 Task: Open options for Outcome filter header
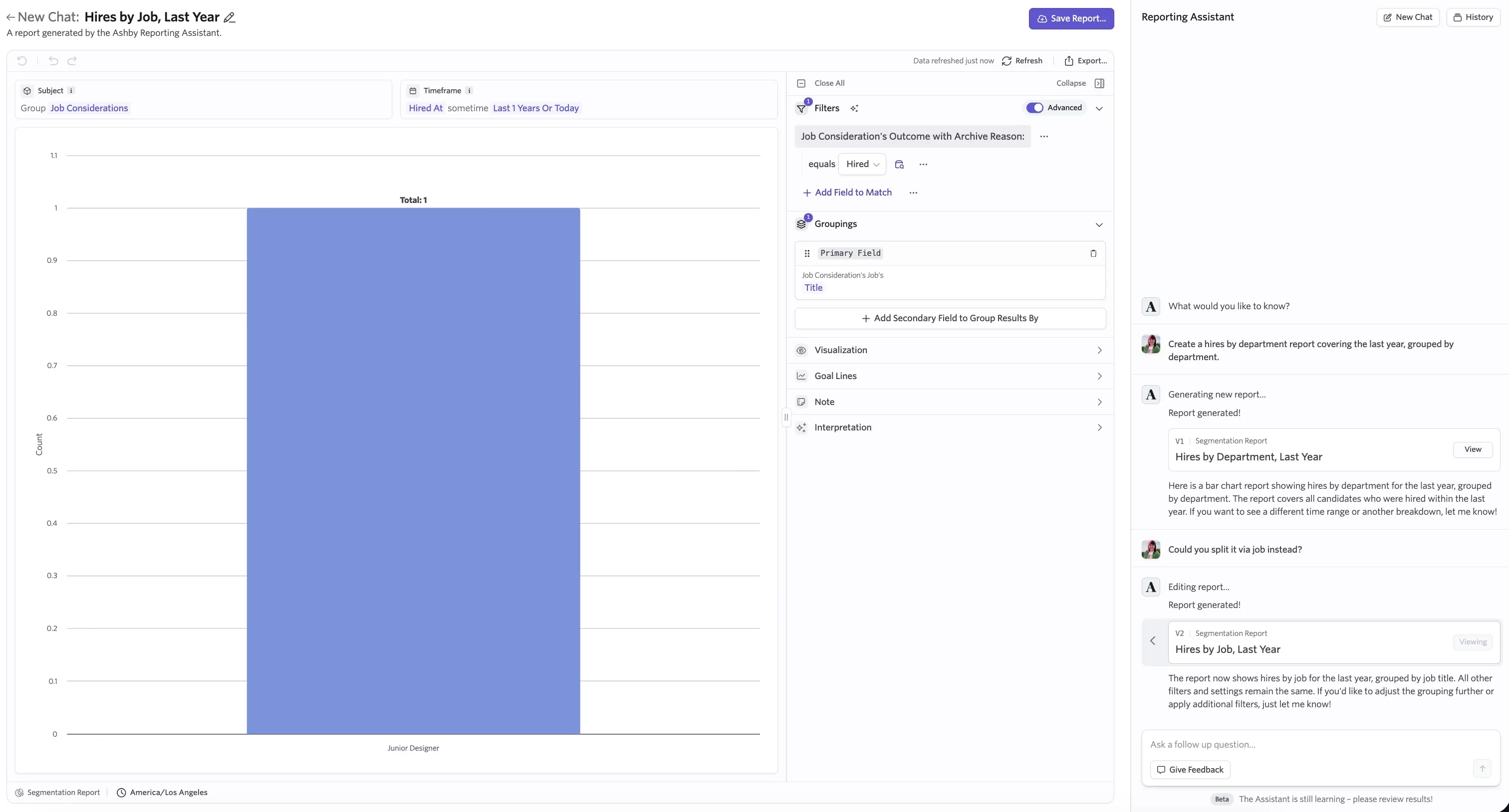(1044, 136)
